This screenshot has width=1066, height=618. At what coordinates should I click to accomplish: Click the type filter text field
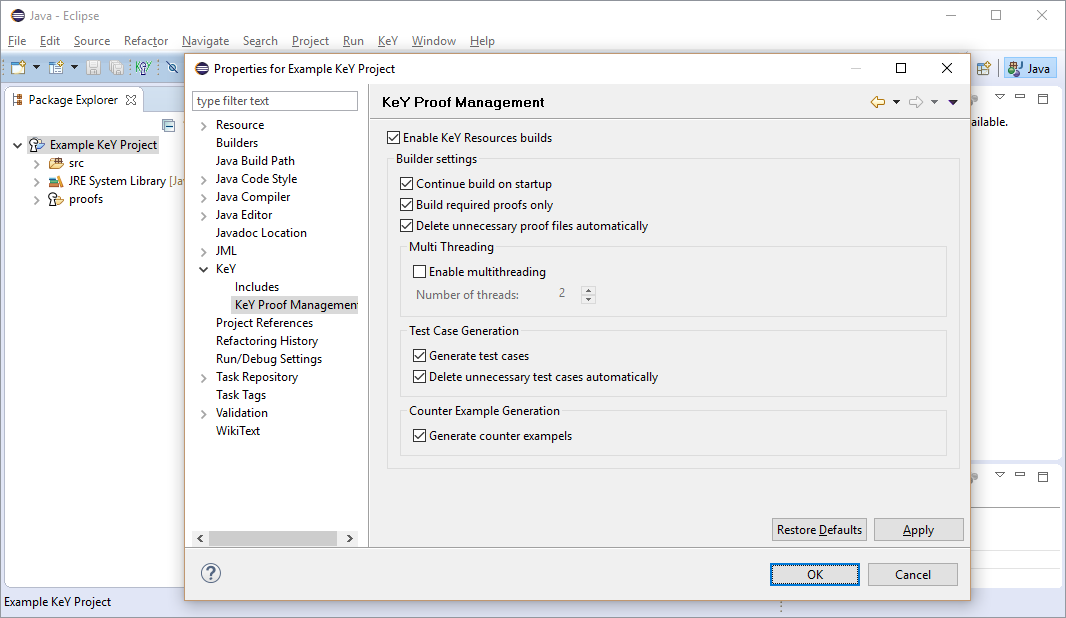coord(275,101)
